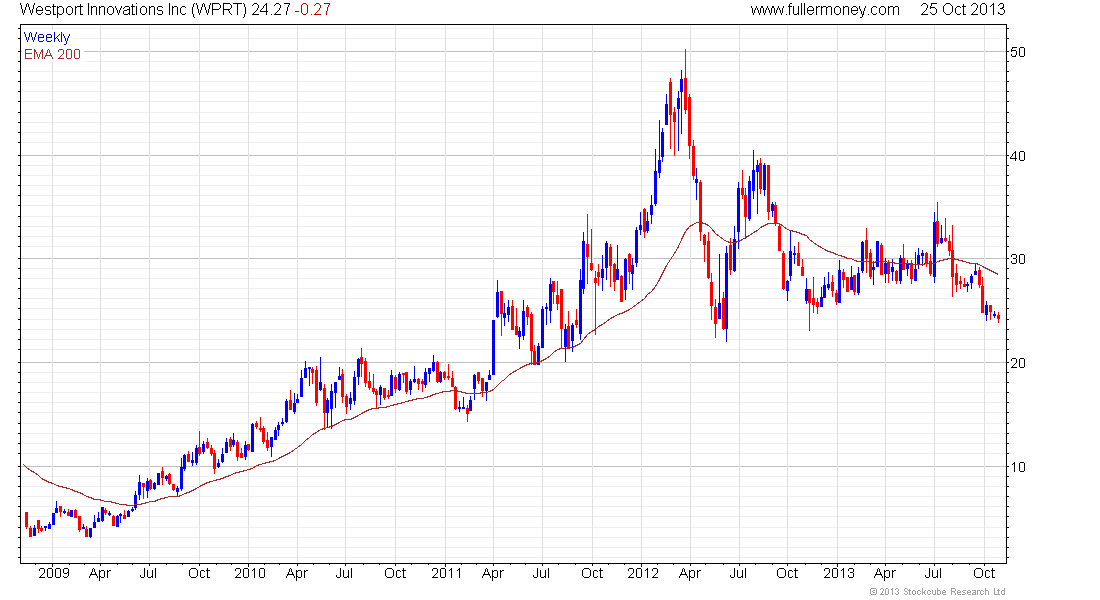Click the x-axis label 2012
This screenshot has height=600, width=1100.
[643, 573]
